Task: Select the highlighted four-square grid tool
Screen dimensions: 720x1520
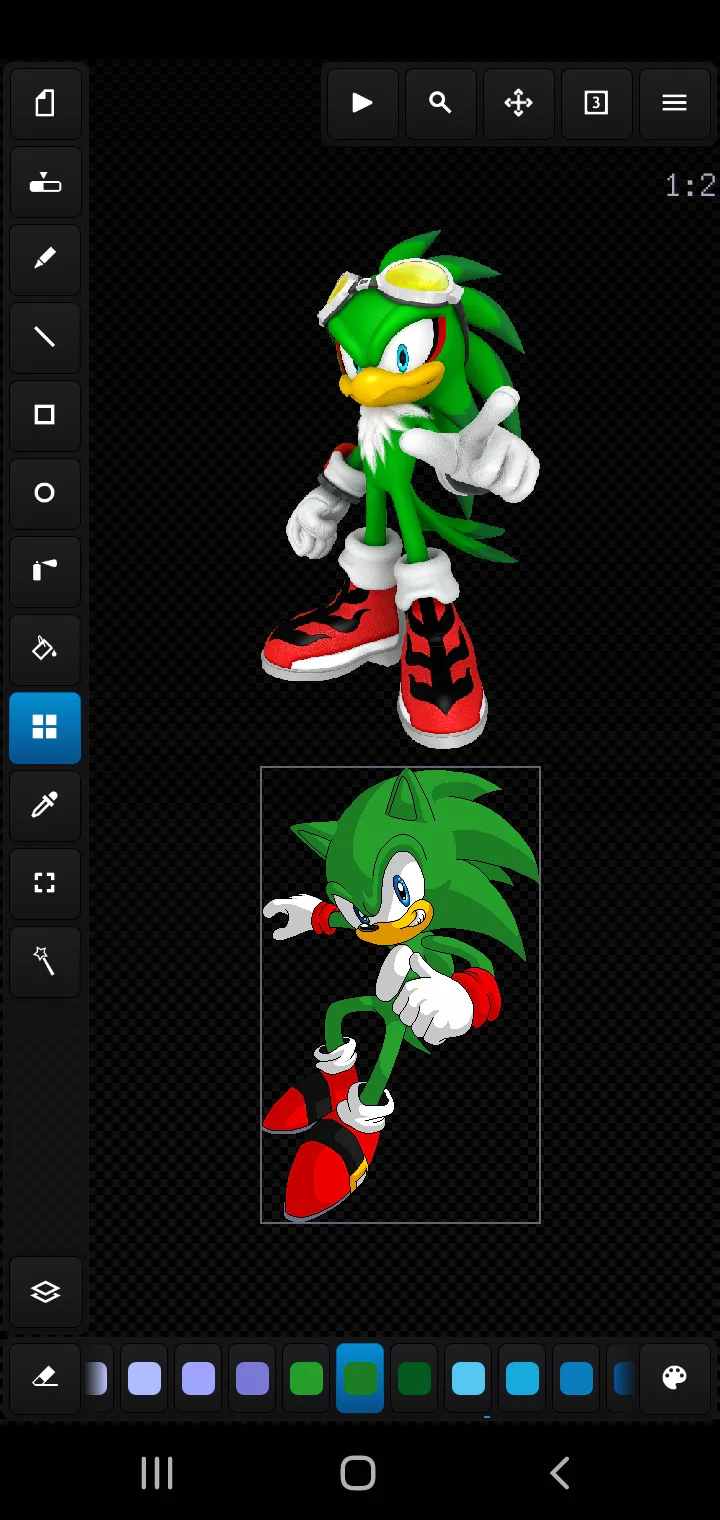Action: point(45,727)
